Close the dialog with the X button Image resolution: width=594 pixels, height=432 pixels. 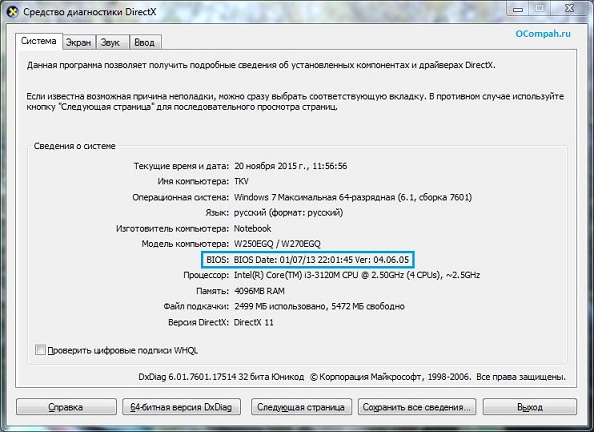[569, 8]
